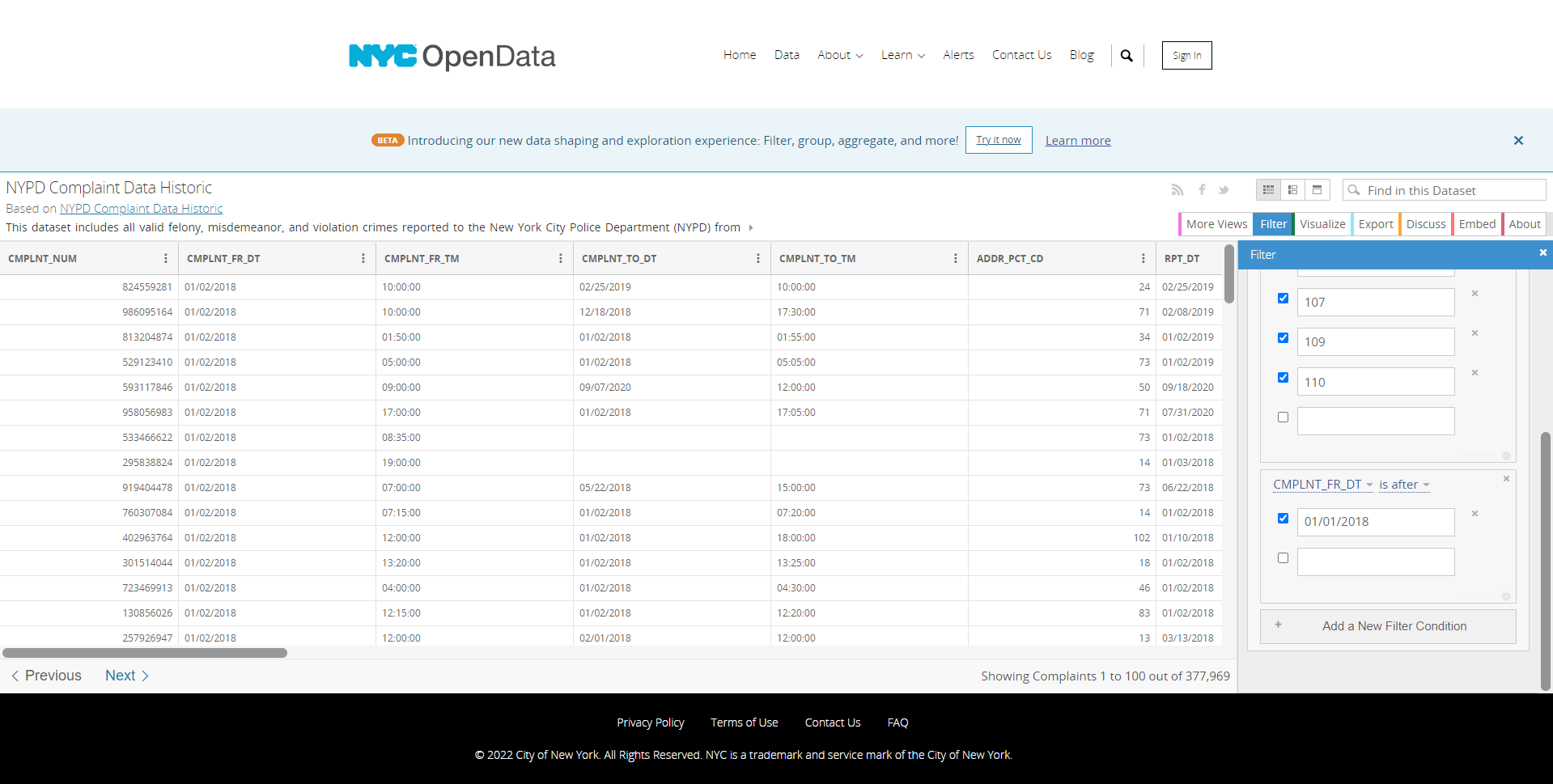Open the Visualize tab
The image size is (1553, 784).
coord(1322,224)
